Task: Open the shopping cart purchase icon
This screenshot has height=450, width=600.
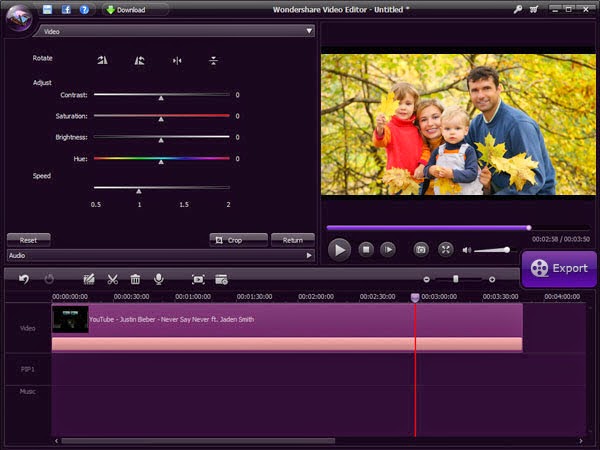Action: (x=534, y=10)
